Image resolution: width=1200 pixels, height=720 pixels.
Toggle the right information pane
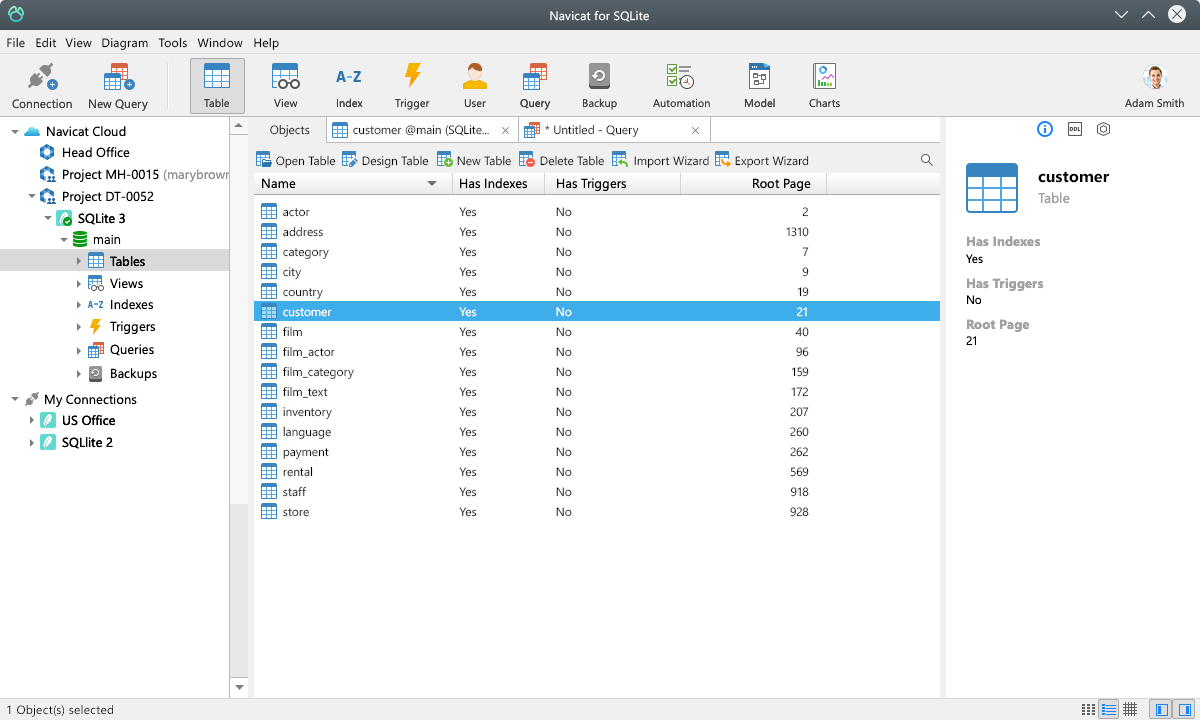(x=1182, y=709)
